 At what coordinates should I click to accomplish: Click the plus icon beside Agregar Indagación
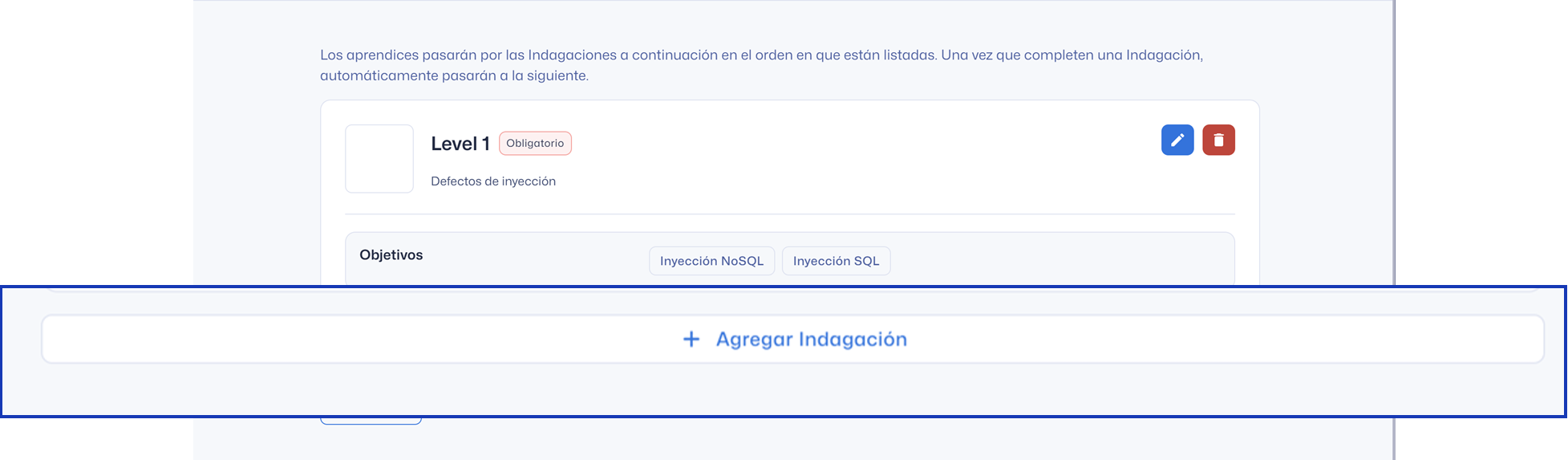691,340
